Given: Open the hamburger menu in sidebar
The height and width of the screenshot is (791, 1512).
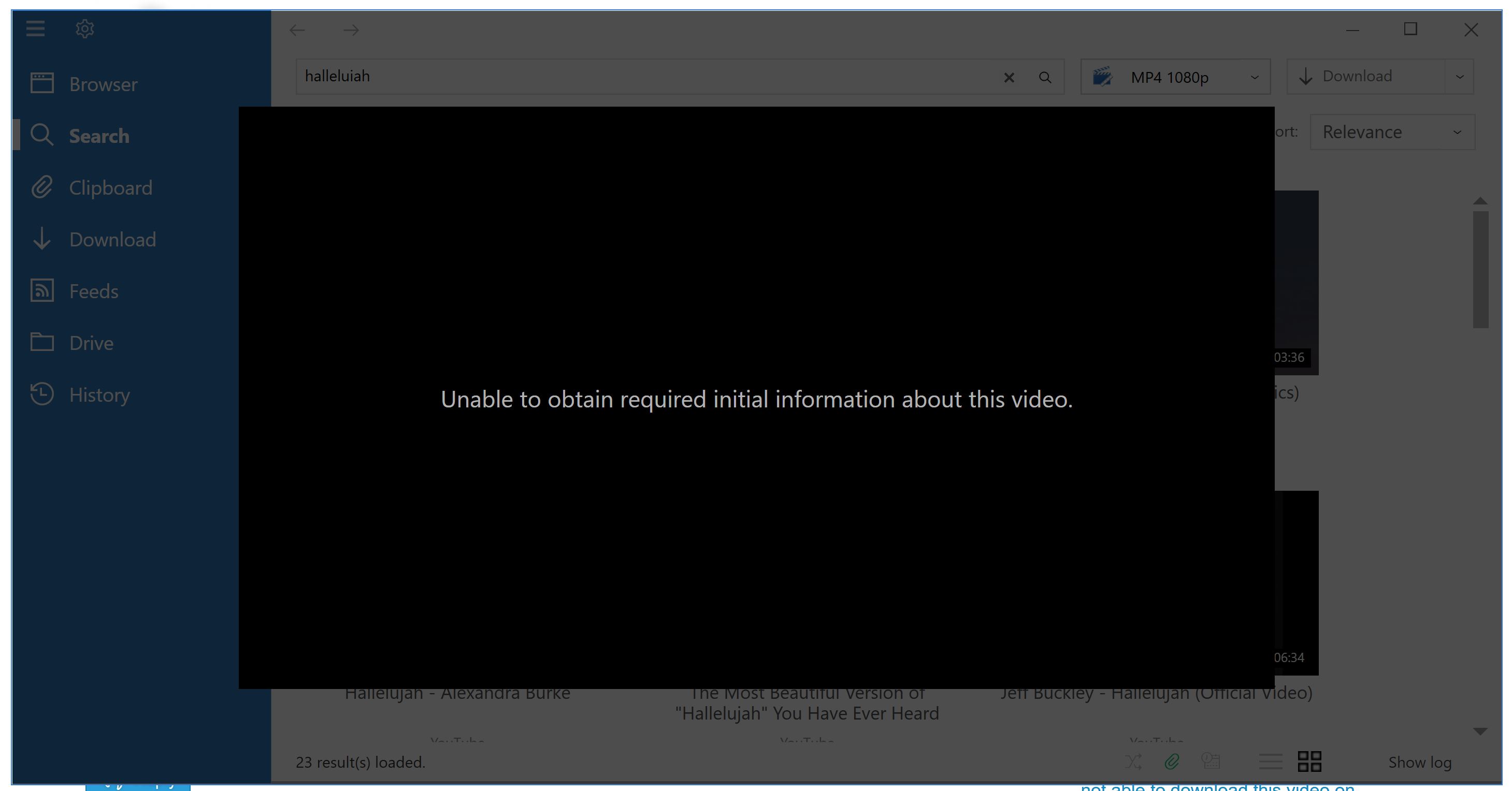Looking at the screenshot, I should click(35, 28).
